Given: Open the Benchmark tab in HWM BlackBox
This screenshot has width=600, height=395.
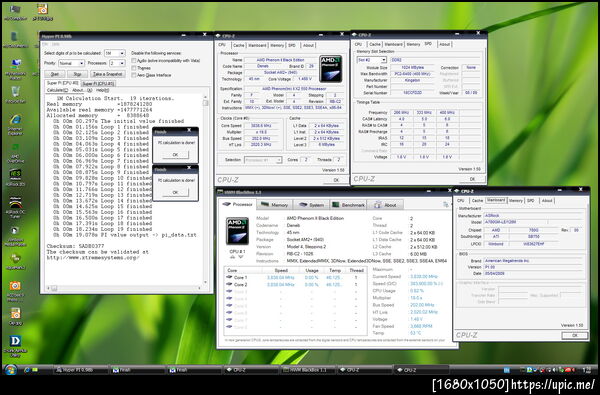Looking at the screenshot, I should pyautogui.click(x=348, y=205).
